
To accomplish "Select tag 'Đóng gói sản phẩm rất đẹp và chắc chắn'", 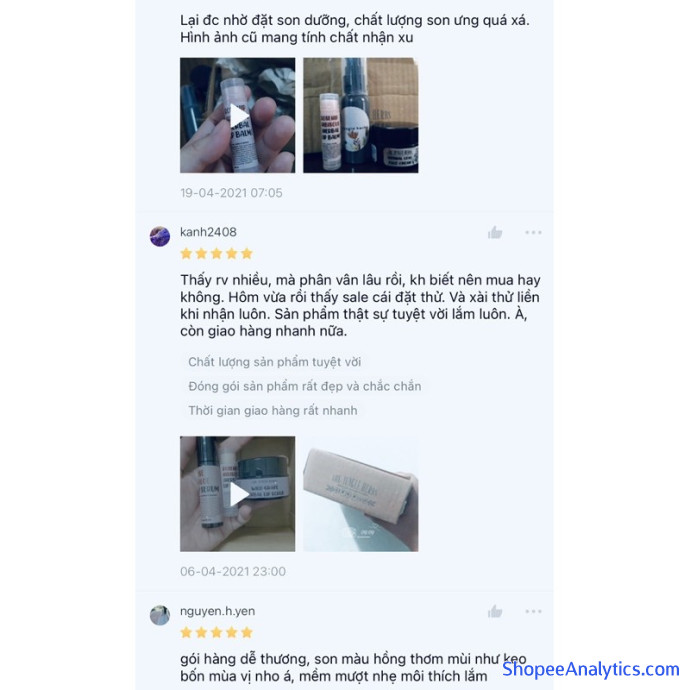I will pyautogui.click(x=305, y=386).
